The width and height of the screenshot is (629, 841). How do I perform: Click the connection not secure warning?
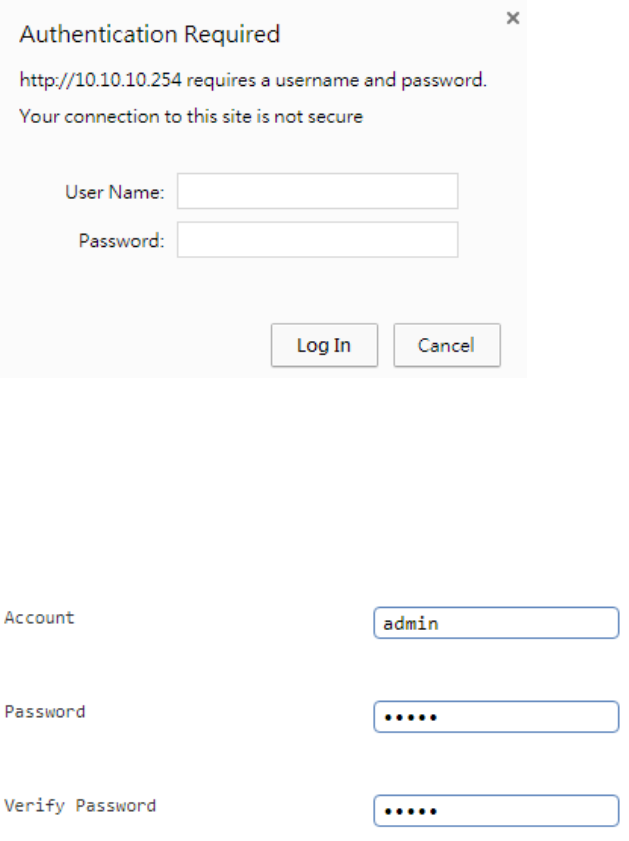(191, 117)
